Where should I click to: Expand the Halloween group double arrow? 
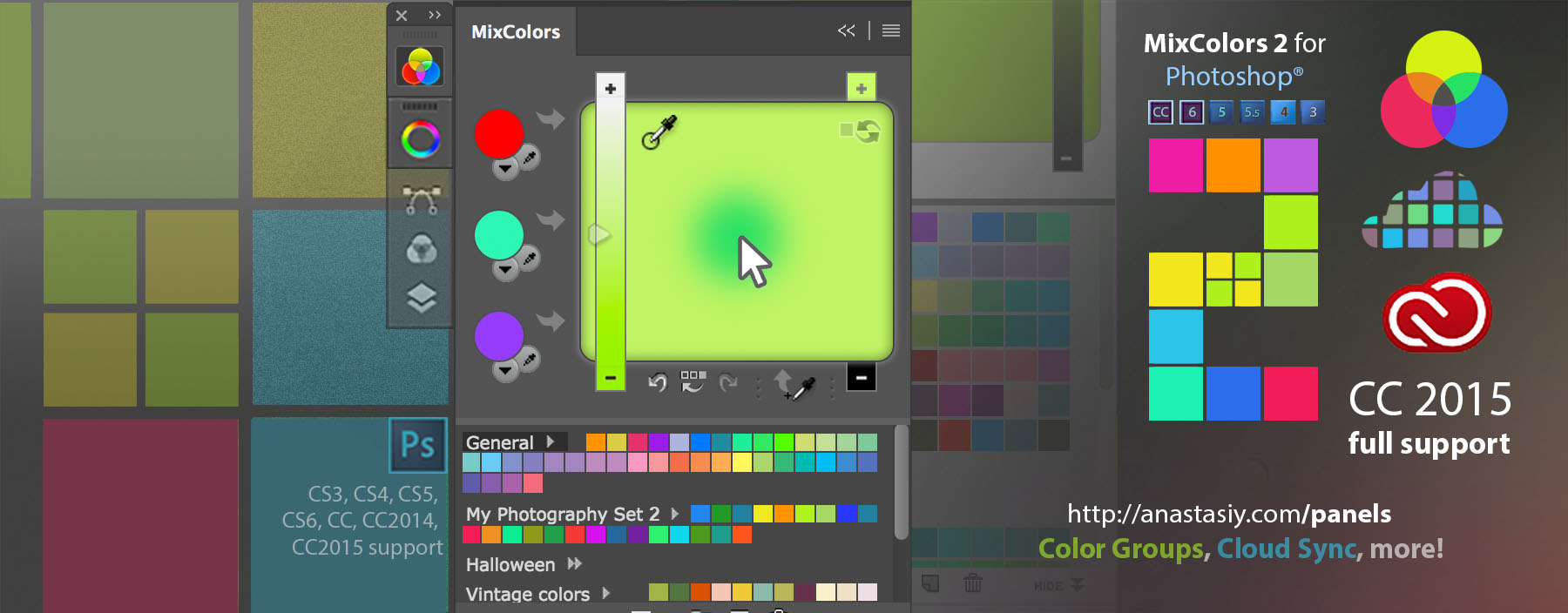click(x=574, y=563)
